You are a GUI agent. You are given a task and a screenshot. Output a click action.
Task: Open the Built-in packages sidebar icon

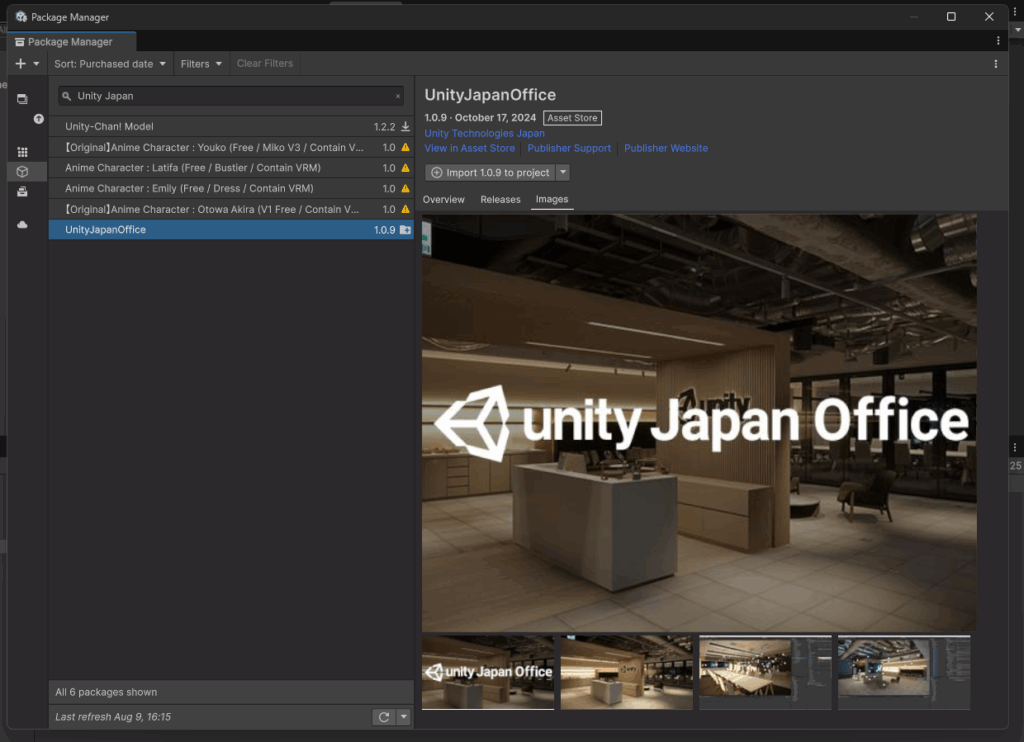[22, 191]
